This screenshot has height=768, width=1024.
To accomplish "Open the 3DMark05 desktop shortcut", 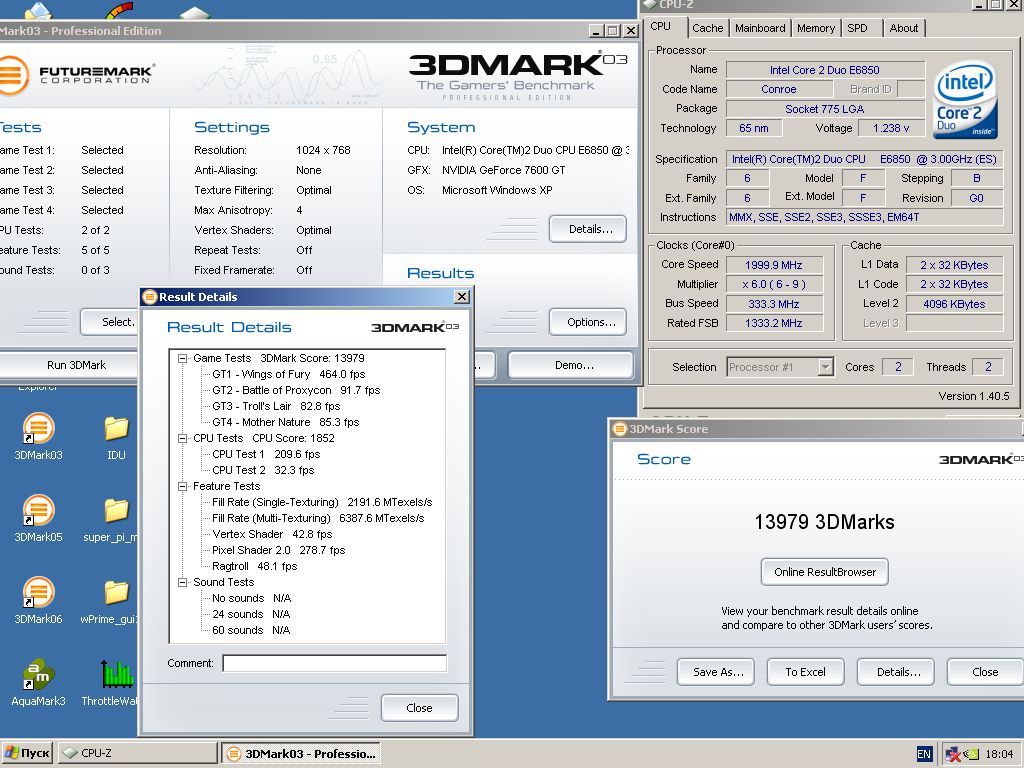I will point(39,517).
